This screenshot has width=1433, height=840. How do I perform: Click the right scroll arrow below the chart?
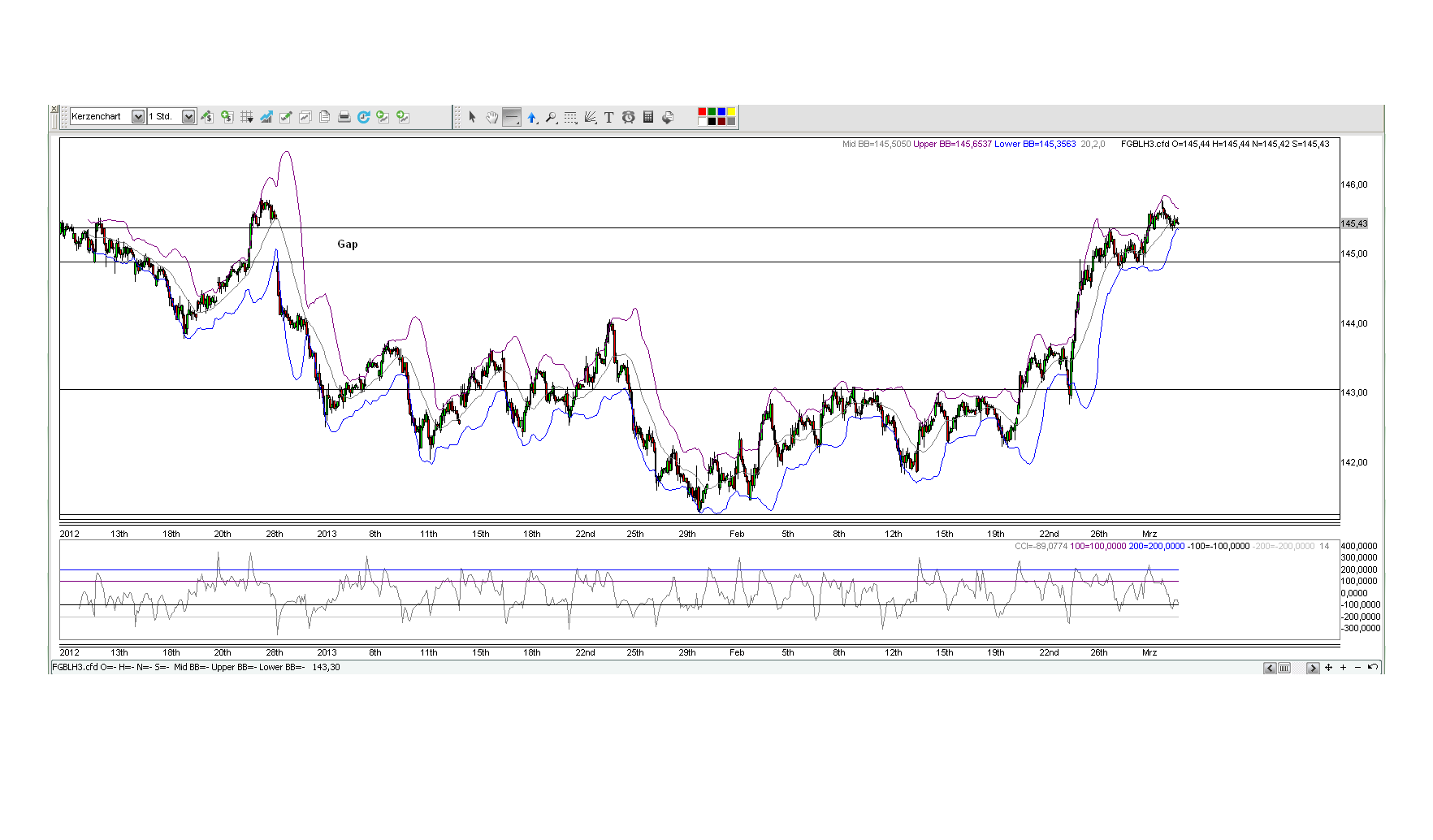coord(1314,668)
